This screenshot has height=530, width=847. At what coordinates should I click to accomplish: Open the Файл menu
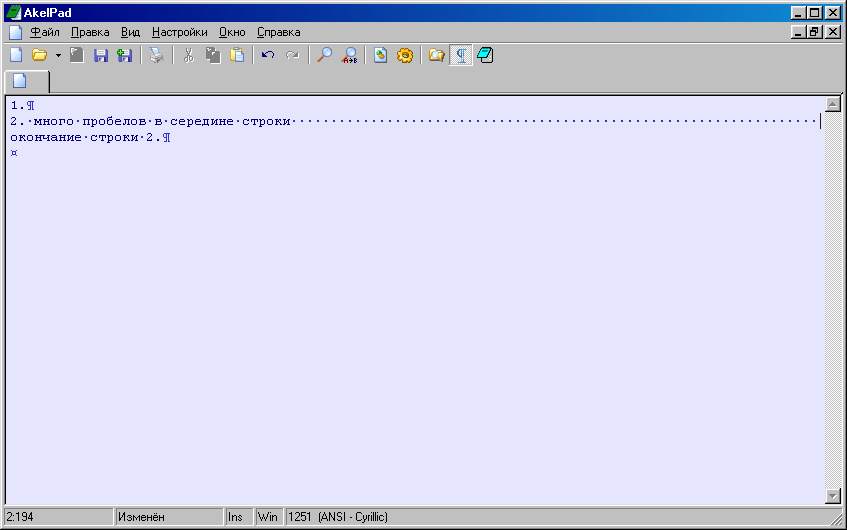click(x=44, y=32)
